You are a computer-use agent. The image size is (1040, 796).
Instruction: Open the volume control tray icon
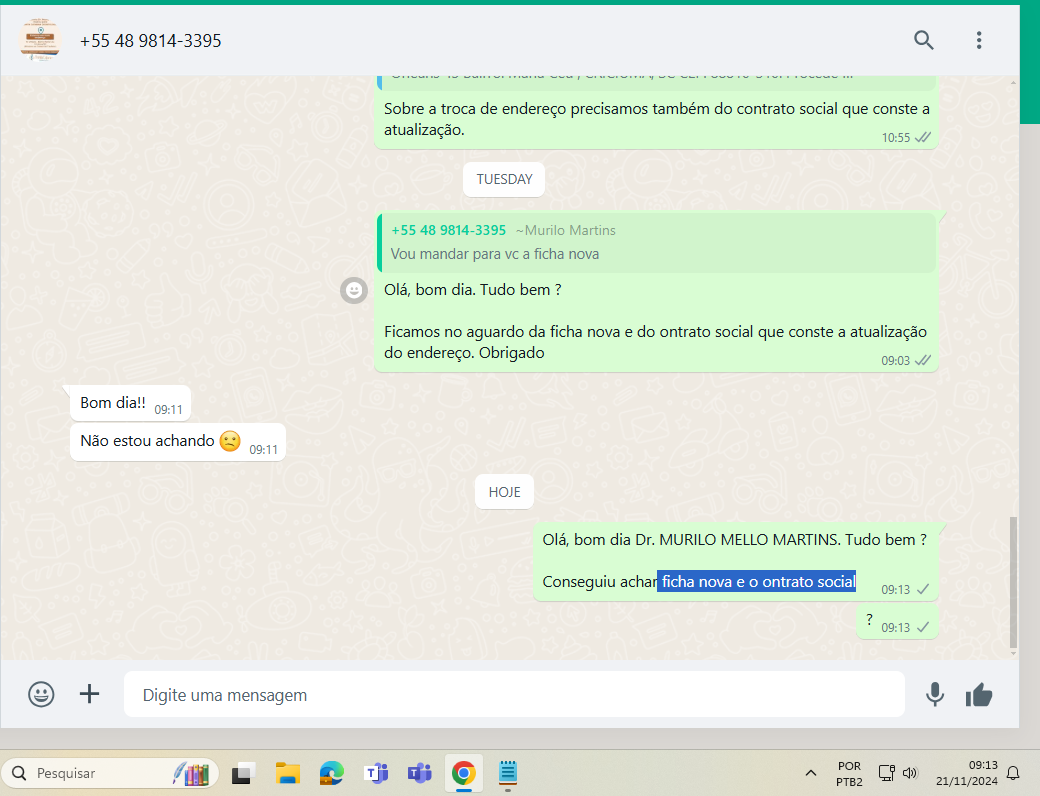(x=910, y=773)
